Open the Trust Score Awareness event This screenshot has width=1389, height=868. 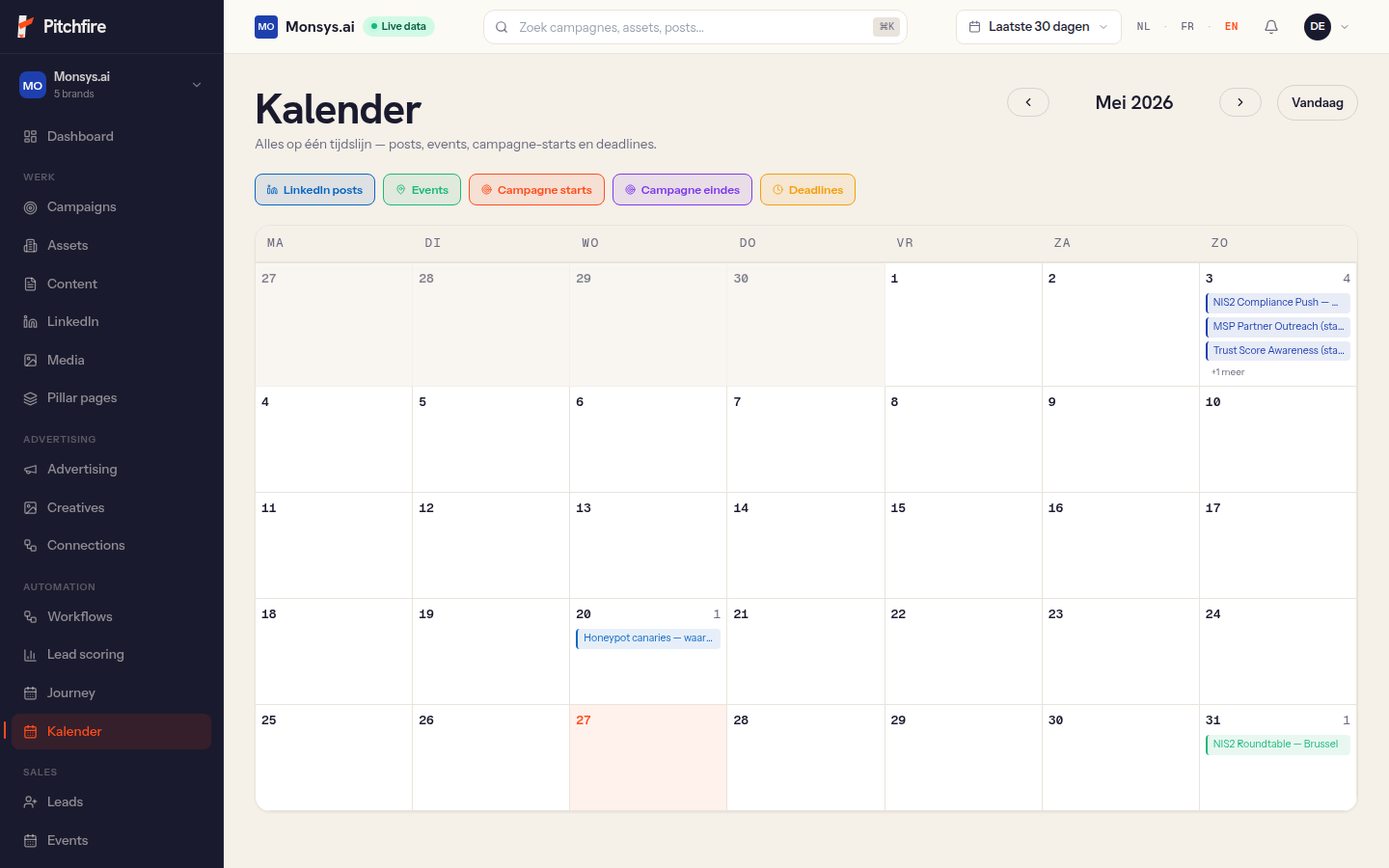[1278, 351]
